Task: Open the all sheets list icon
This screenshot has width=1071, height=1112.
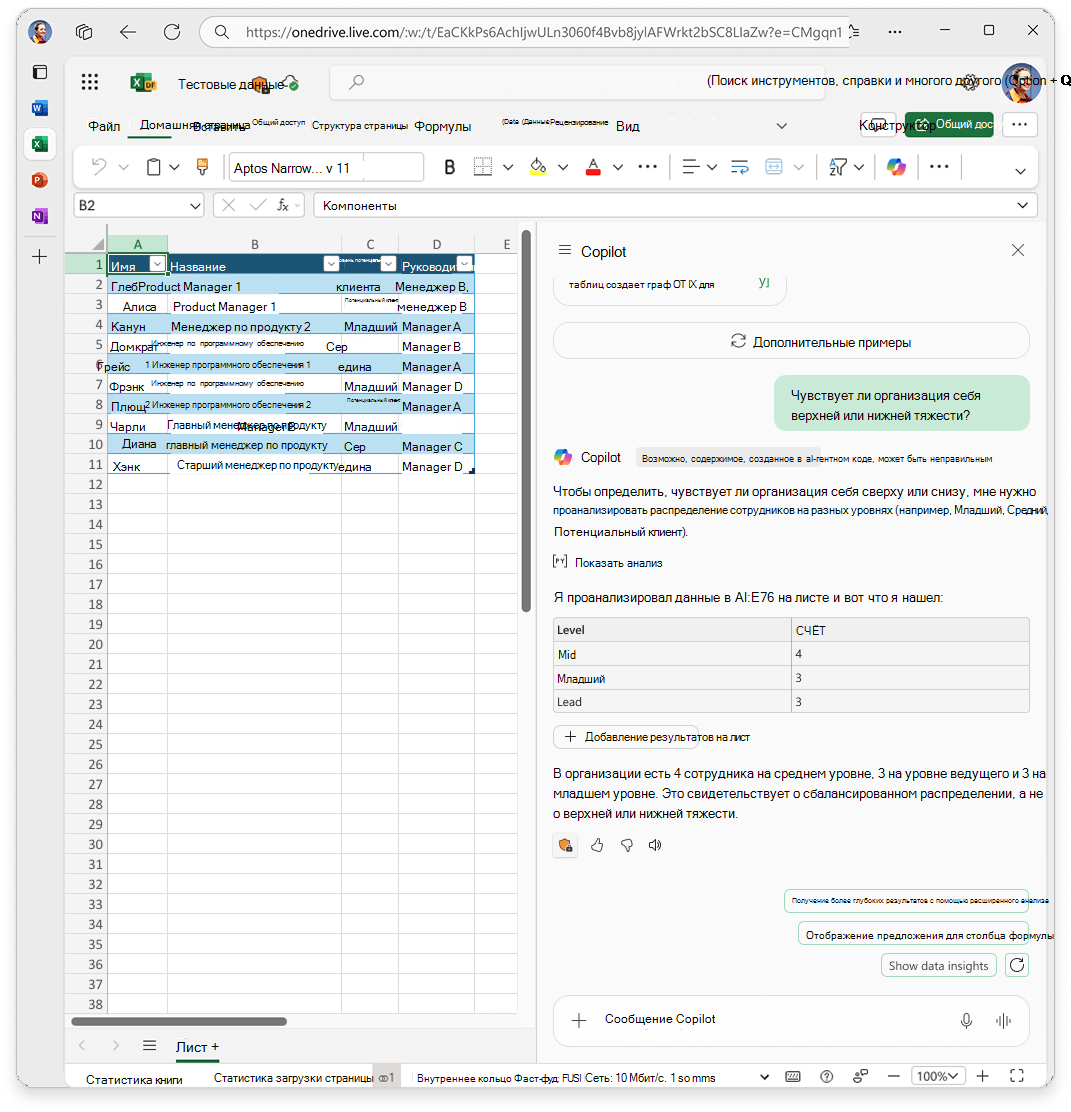Action: [149, 1046]
